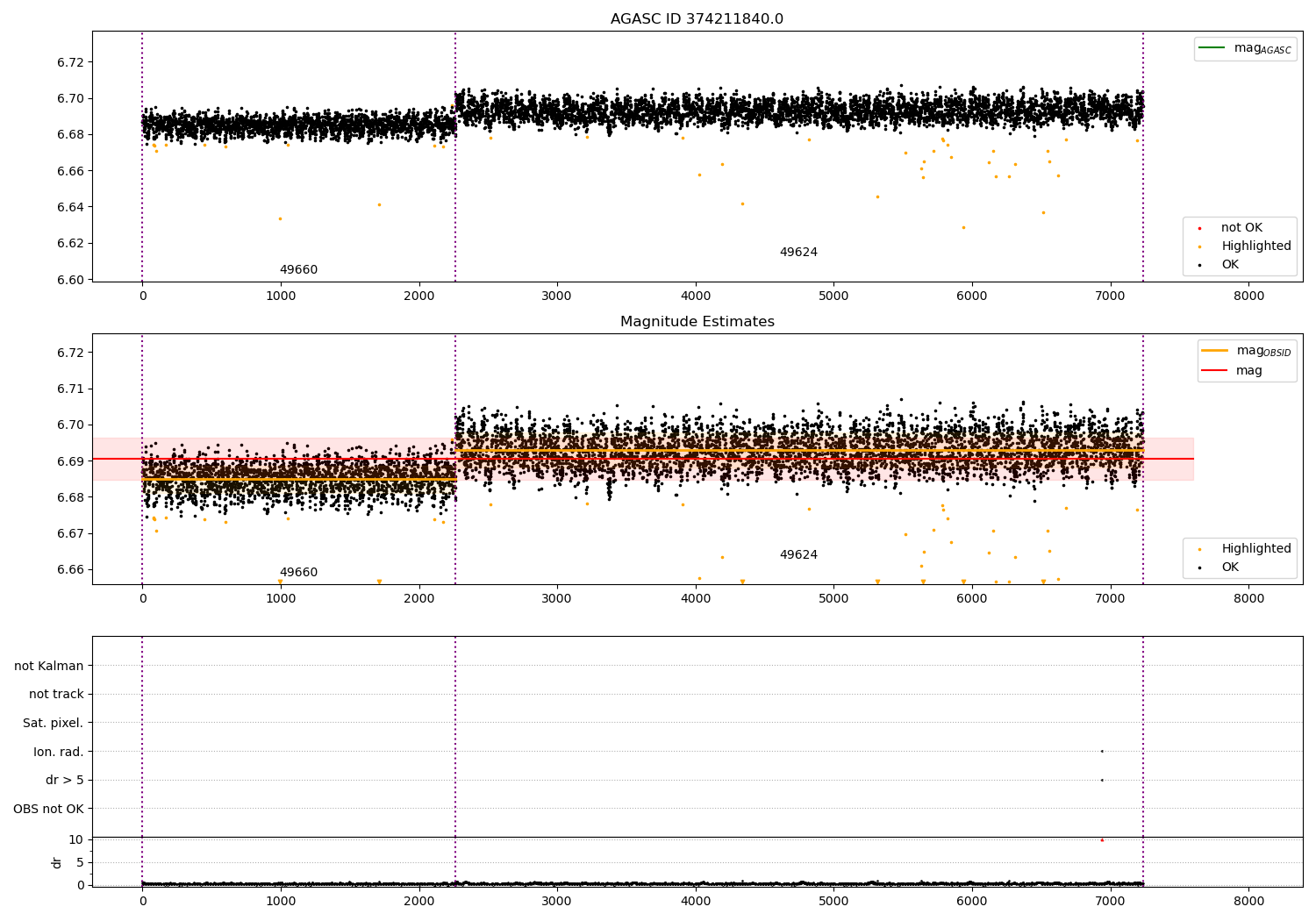
Task: Click the red dr outlier point near 10
Action: 1102,840
